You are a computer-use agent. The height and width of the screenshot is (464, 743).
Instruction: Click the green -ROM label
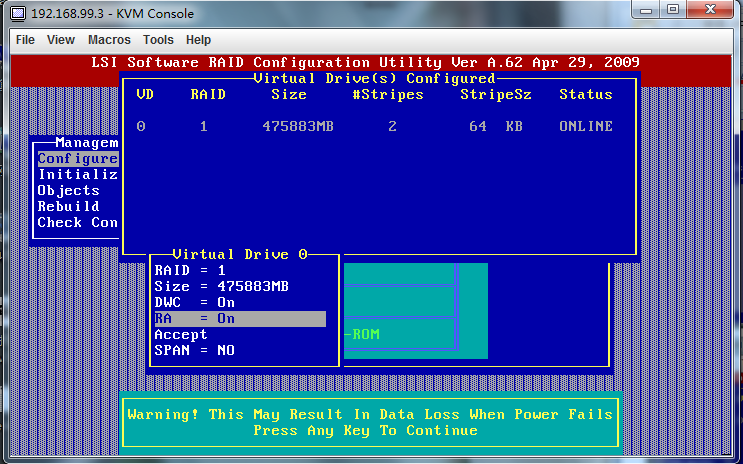tap(362, 335)
